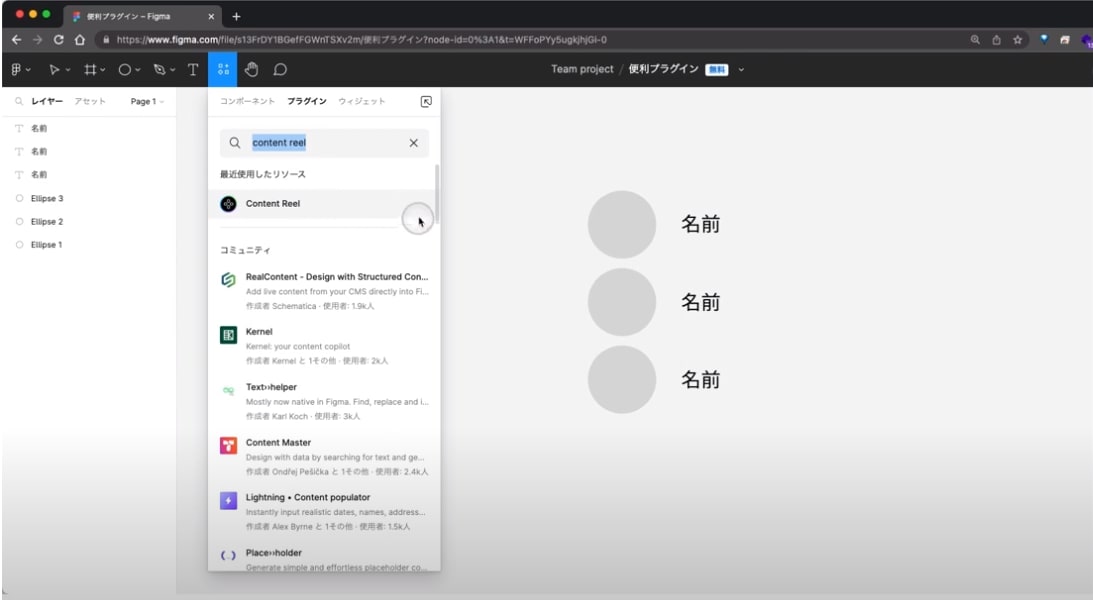Click the Lightning plugin icon

(x=228, y=500)
